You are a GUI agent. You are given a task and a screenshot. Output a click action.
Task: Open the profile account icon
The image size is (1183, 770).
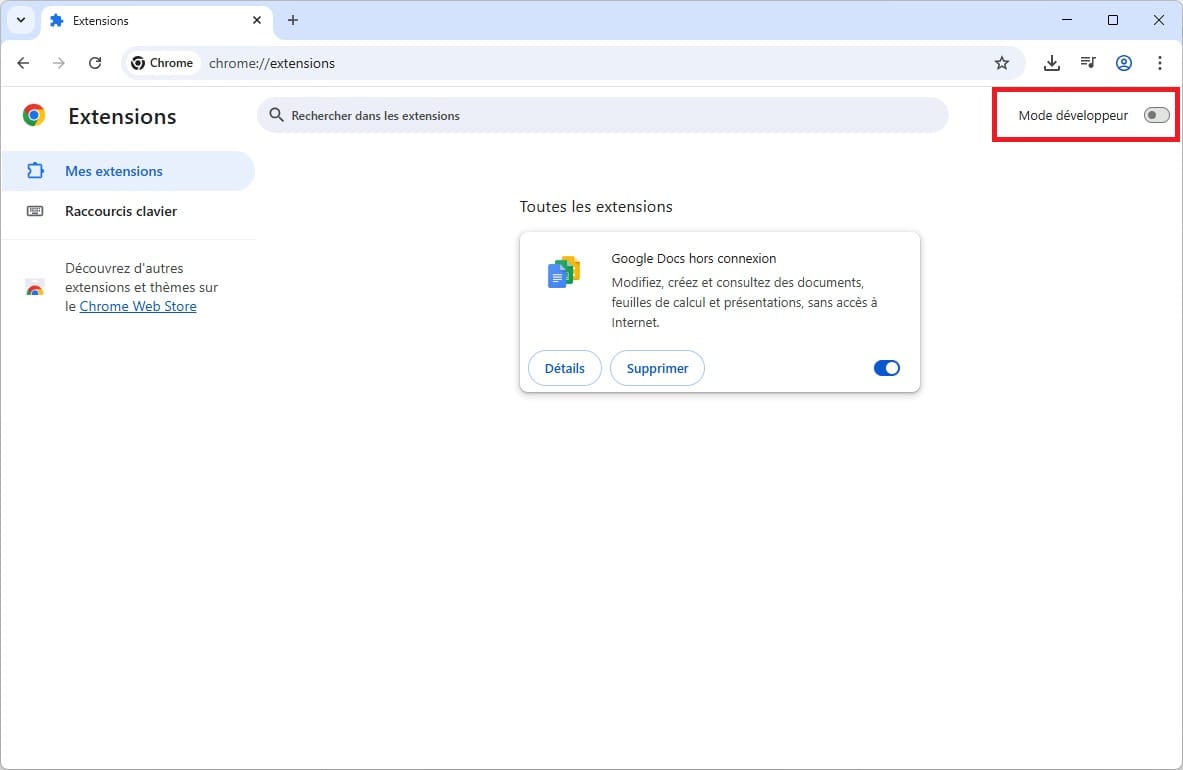(x=1124, y=63)
